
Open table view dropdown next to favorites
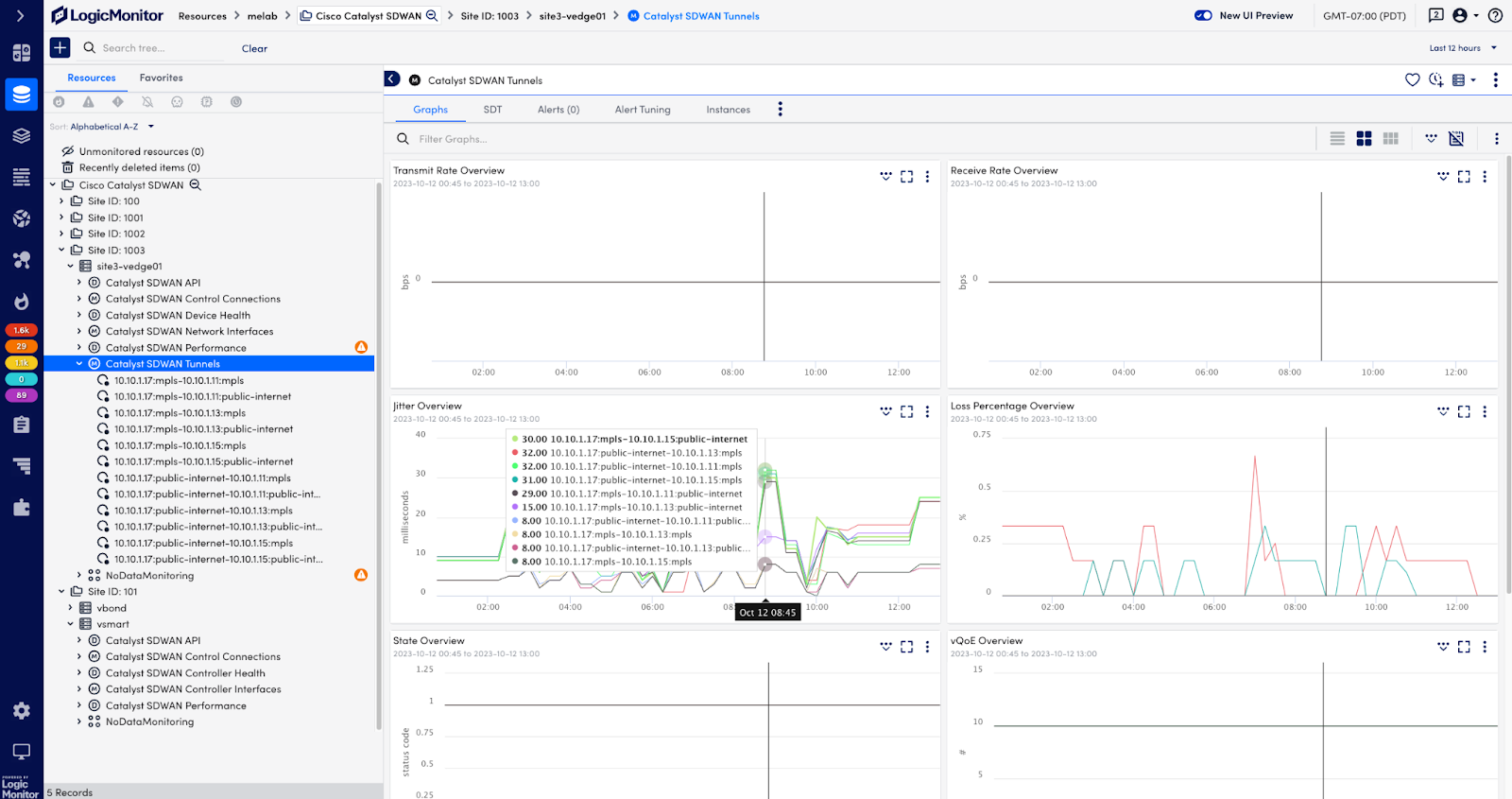click(x=1464, y=80)
